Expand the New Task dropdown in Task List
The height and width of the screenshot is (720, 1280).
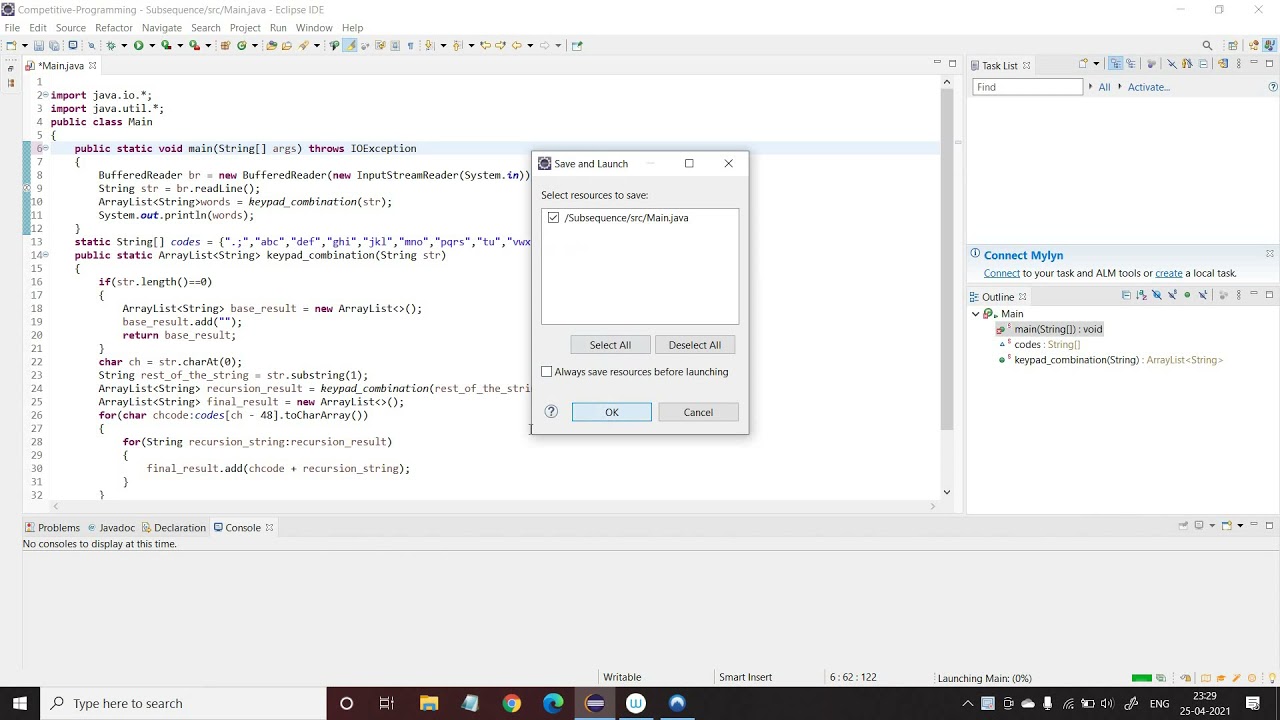1096,65
